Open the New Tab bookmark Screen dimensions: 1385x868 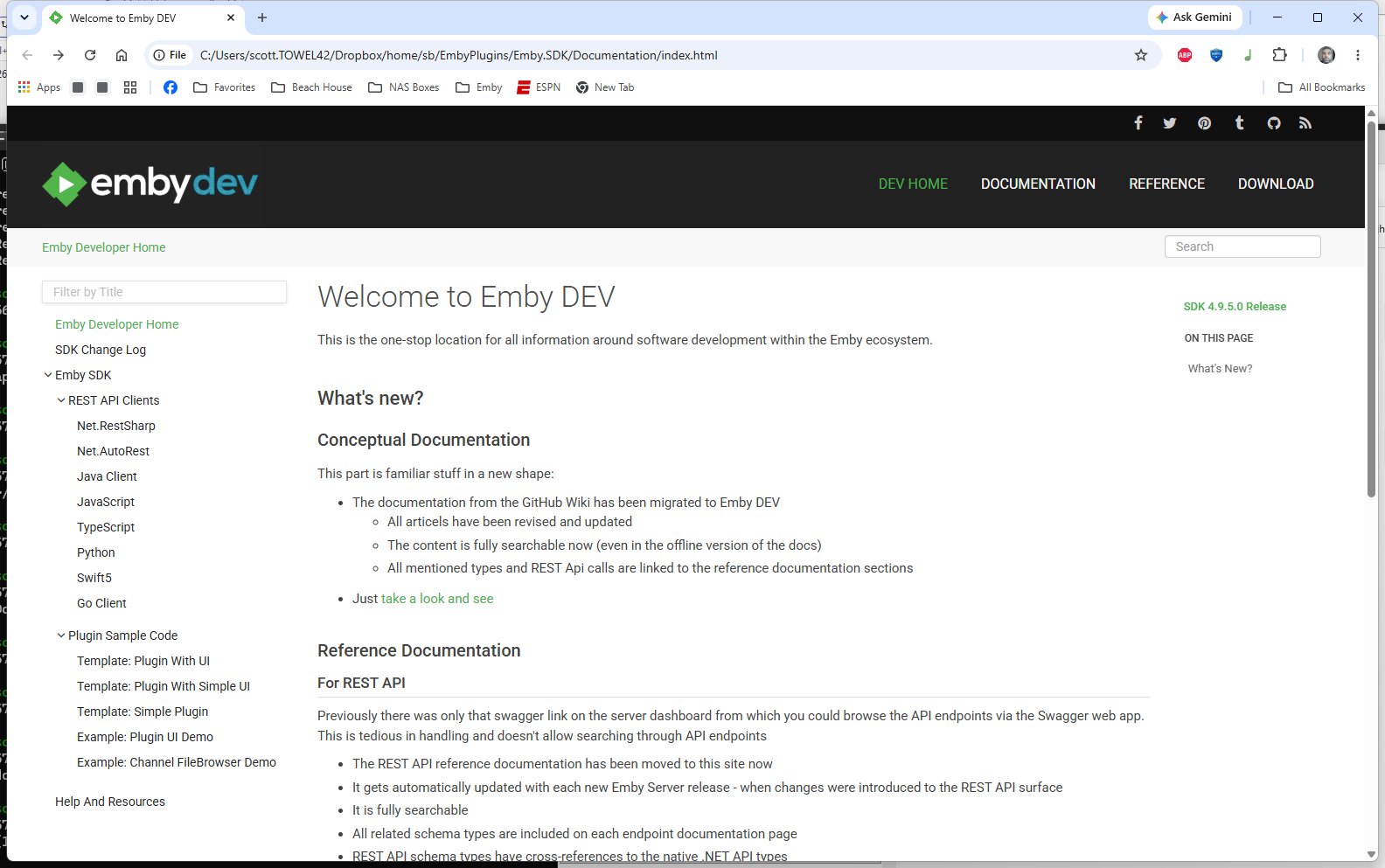tap(605, 87)
